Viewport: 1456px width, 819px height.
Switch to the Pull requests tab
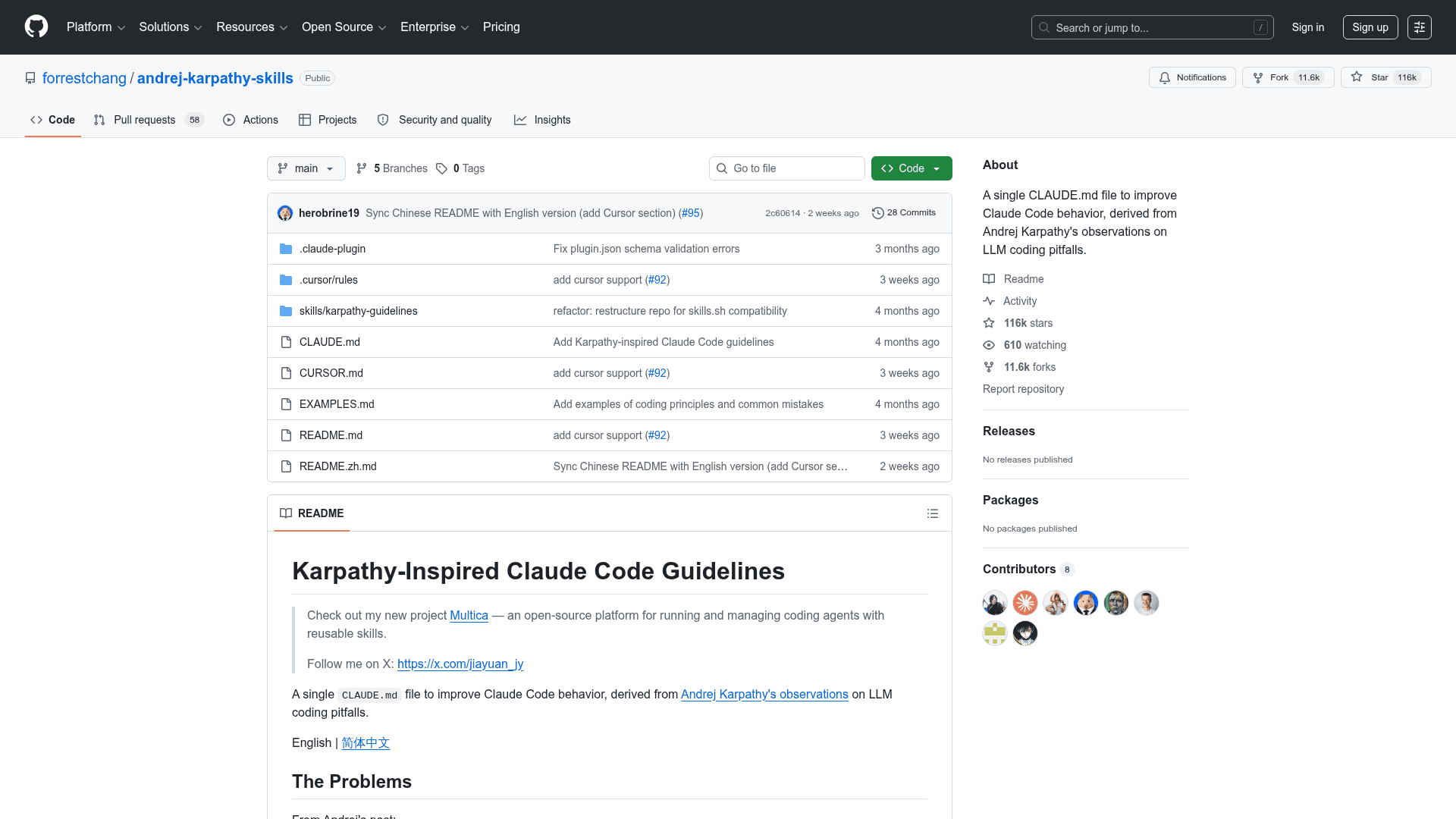[149, 120]
